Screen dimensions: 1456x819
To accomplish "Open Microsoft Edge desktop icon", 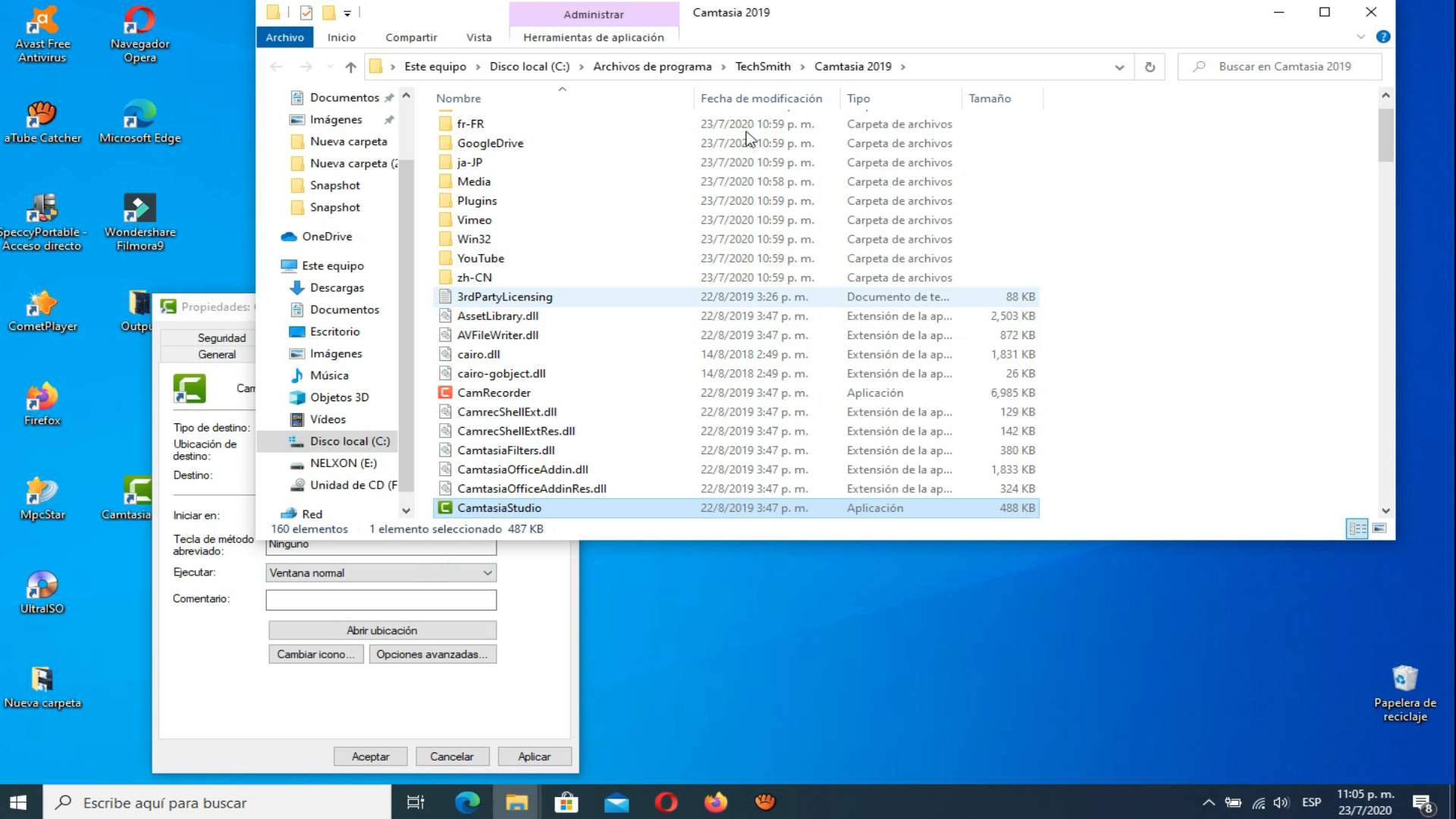I will tap(140, 121).
